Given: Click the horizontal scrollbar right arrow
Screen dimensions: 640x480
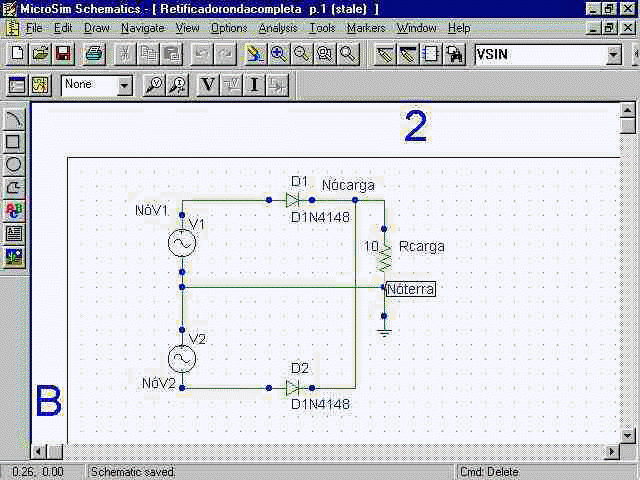Looking at the screenshot, I should point(612,451).
